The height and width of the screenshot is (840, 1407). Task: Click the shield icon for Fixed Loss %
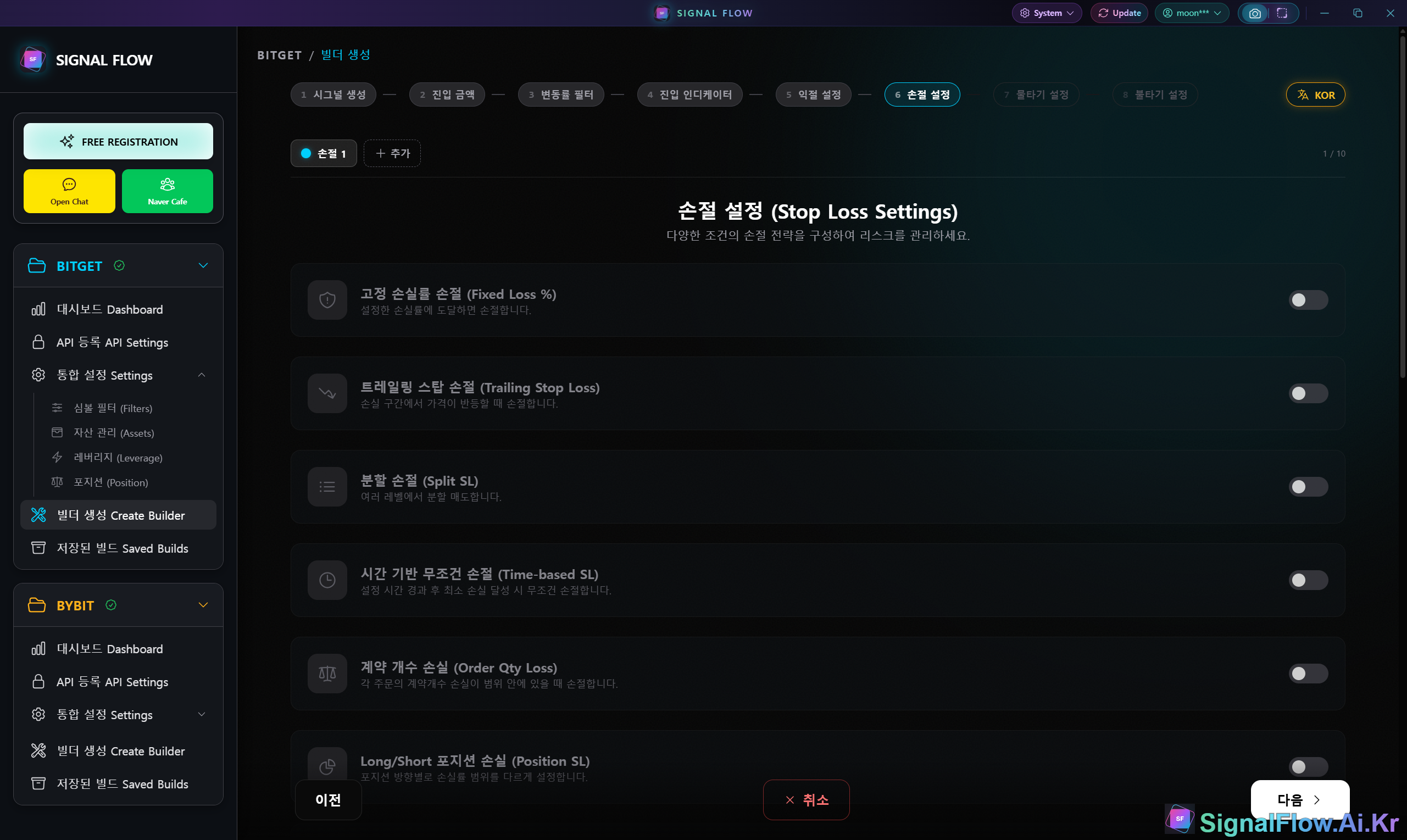[327, 300]
